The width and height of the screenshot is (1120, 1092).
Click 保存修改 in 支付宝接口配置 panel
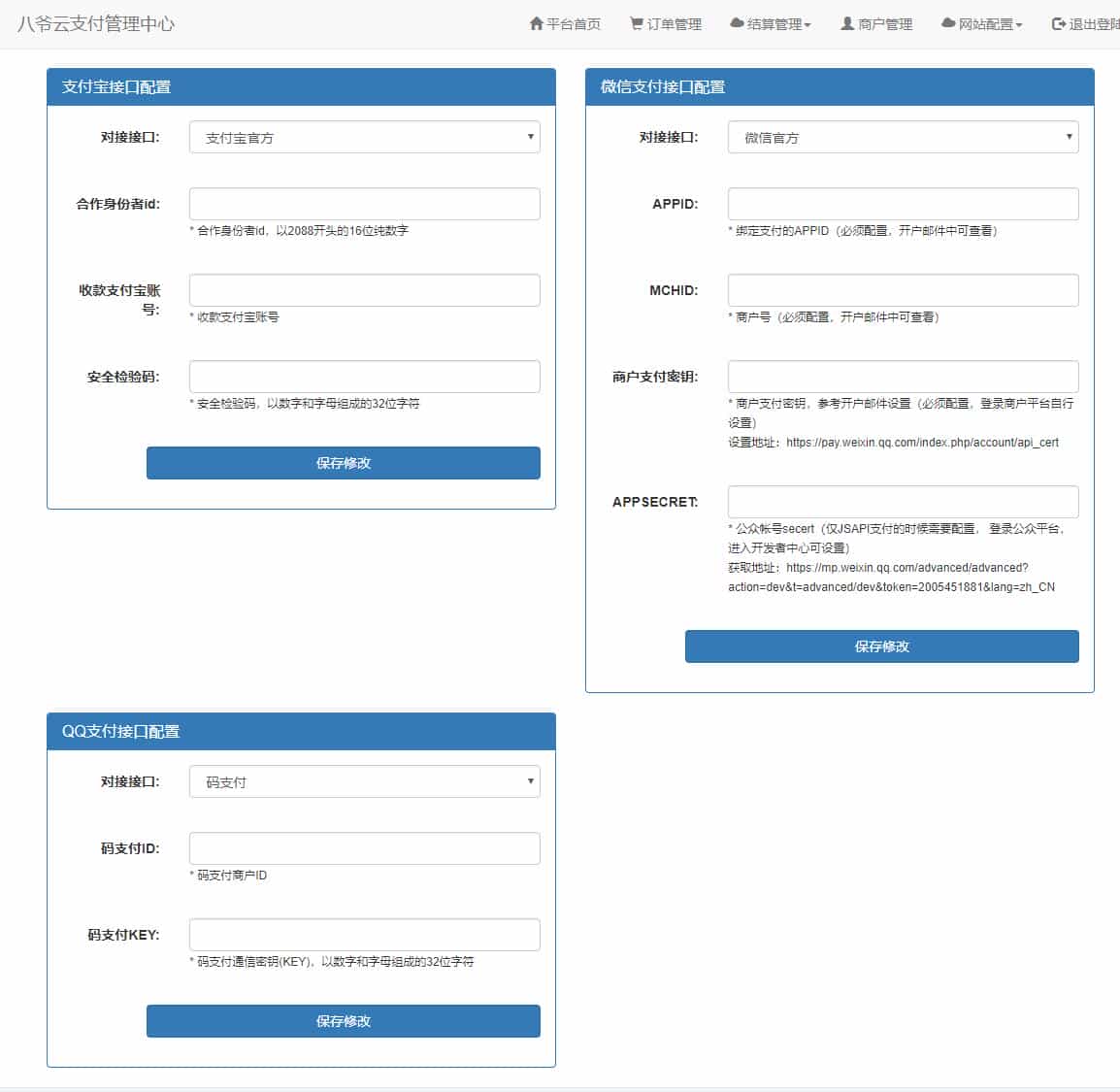coord(343,463)
